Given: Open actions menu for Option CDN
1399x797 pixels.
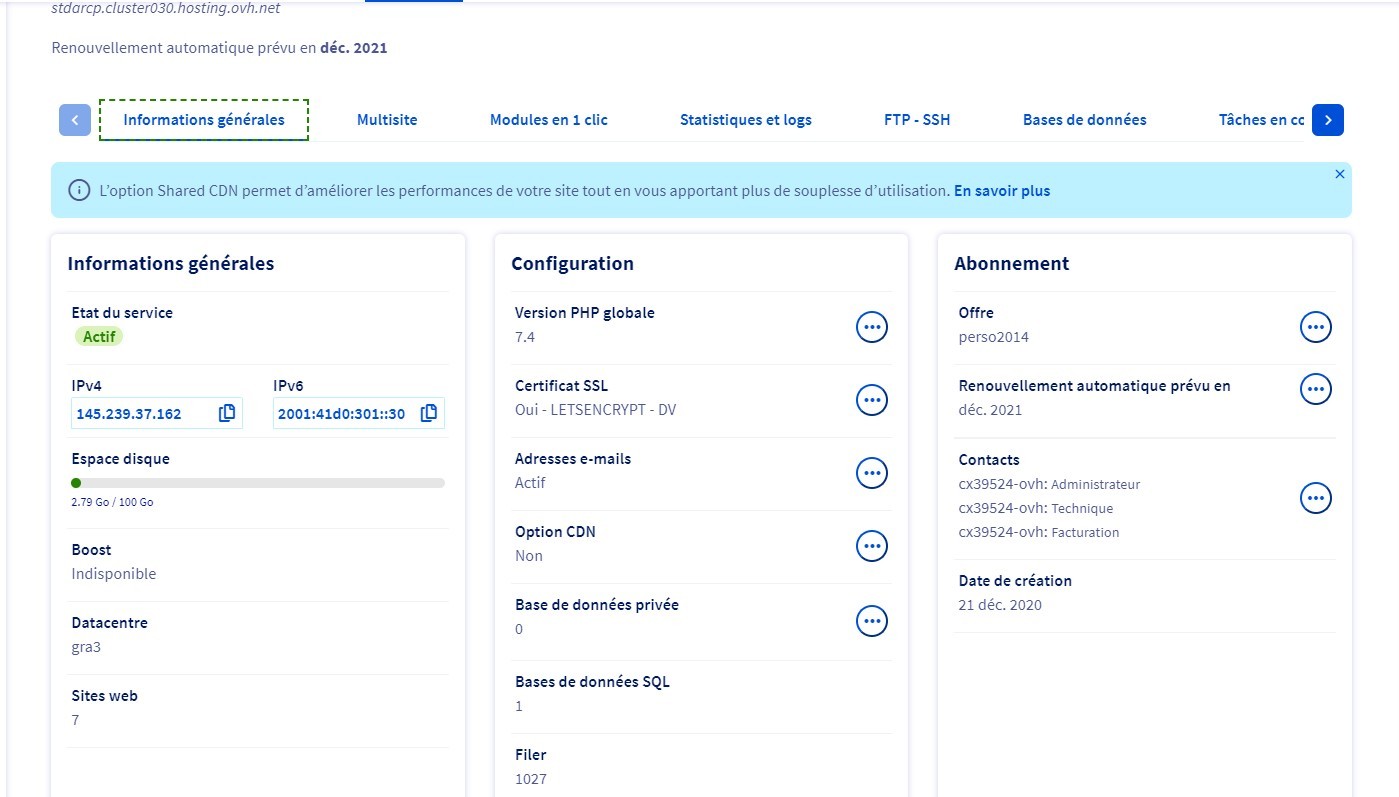Looking at the screenshot, I should pos(872,546).
